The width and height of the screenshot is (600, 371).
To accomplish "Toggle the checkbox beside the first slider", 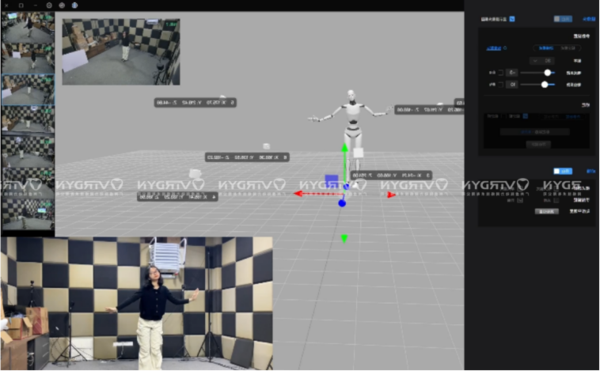I will (501, 73).
